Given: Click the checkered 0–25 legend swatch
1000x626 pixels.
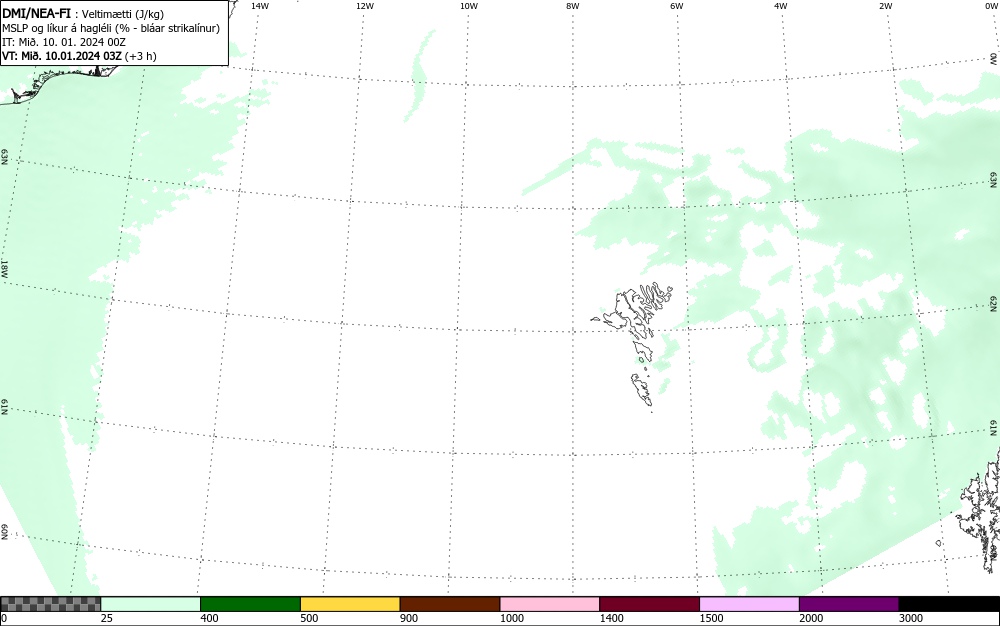Looking at the screenshot, I should (x=50, y=604).
